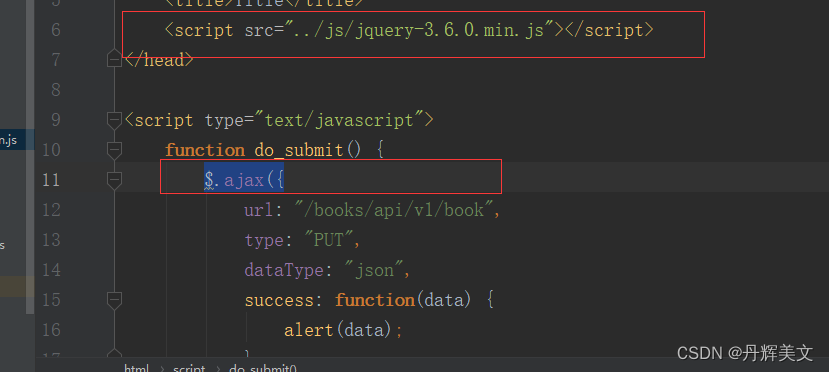This screenshot has height=372, width=829.
Task: Click the highlighted $.ajax({ call
Action: click(x=244, y=180)
